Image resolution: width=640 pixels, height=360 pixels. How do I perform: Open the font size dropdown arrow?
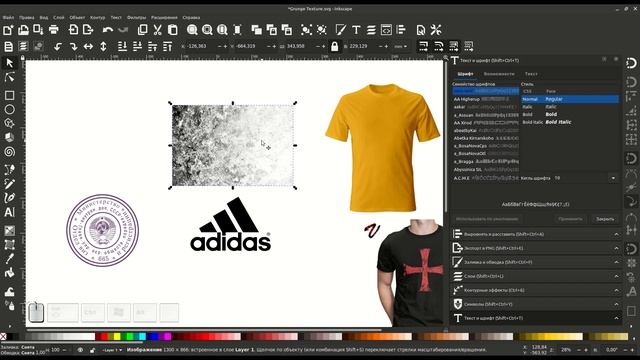613,178
